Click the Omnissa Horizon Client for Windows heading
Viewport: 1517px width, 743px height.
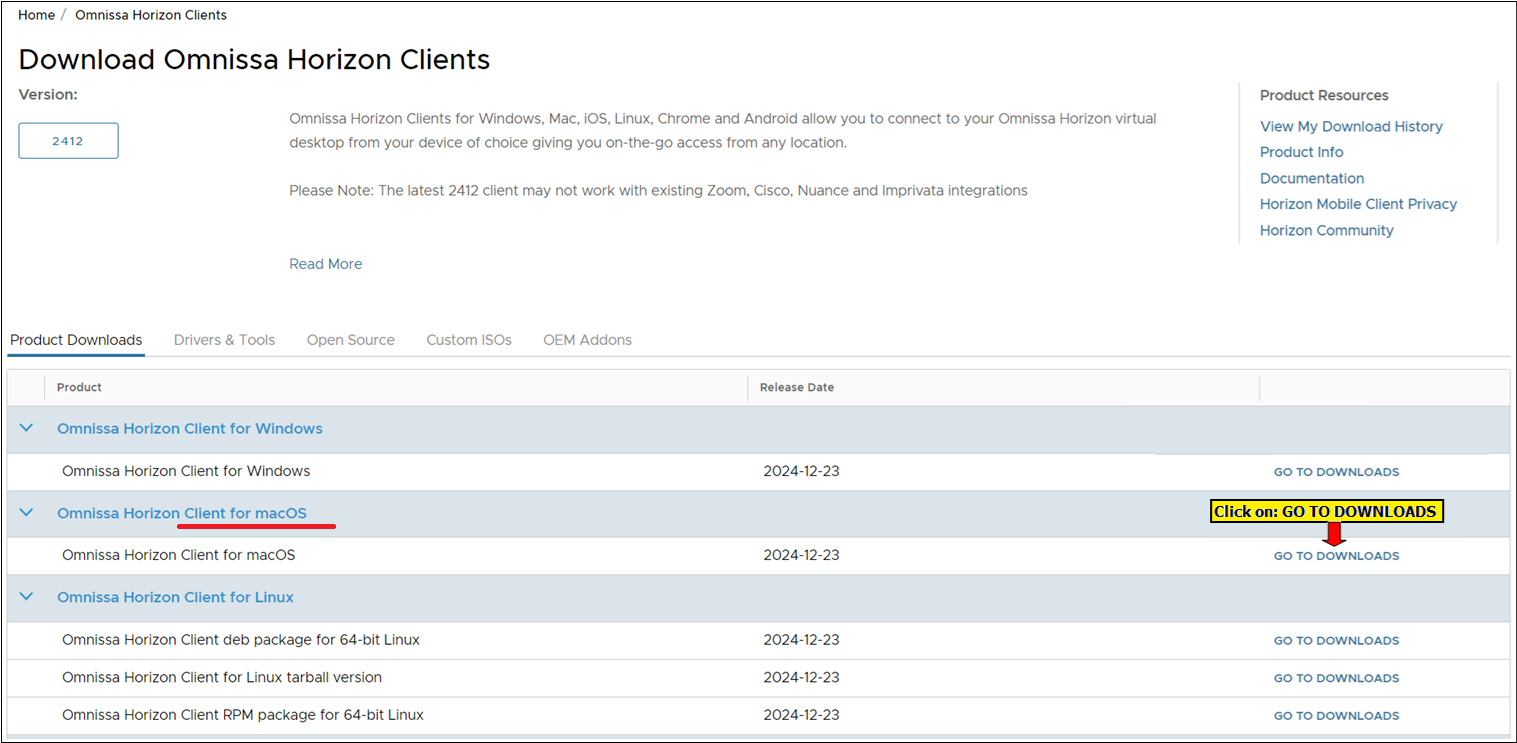coord(190,428)
